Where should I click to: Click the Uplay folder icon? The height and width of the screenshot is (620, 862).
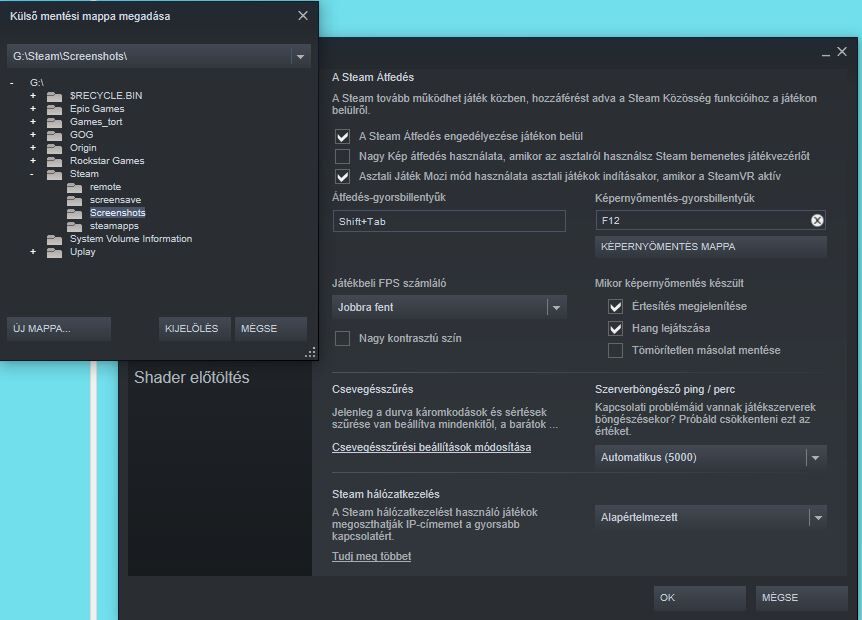54,252
